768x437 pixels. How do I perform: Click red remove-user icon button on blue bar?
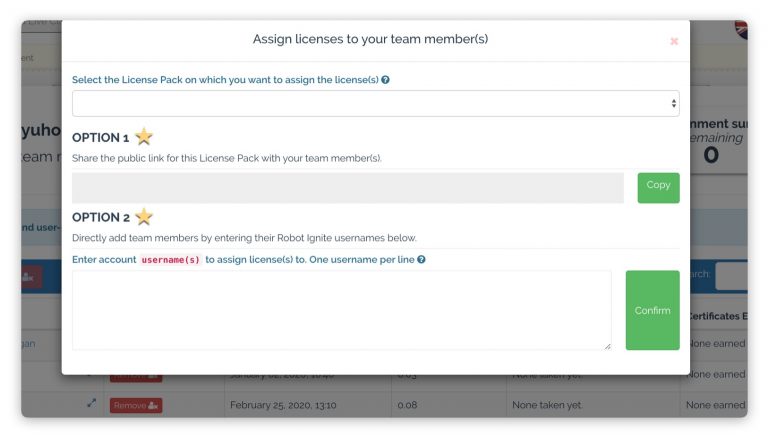tap(31, 277)
